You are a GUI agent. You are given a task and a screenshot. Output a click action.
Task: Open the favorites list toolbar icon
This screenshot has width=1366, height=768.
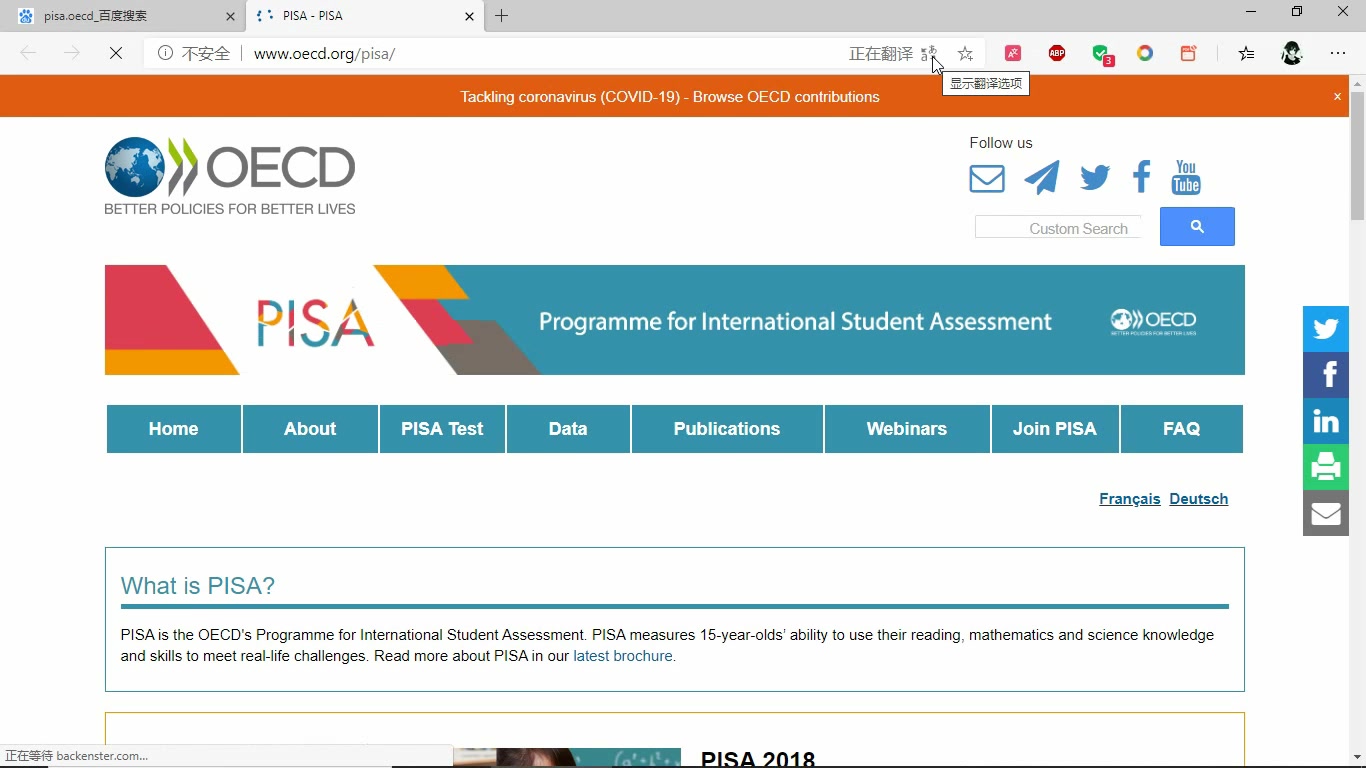point(1246,54)
